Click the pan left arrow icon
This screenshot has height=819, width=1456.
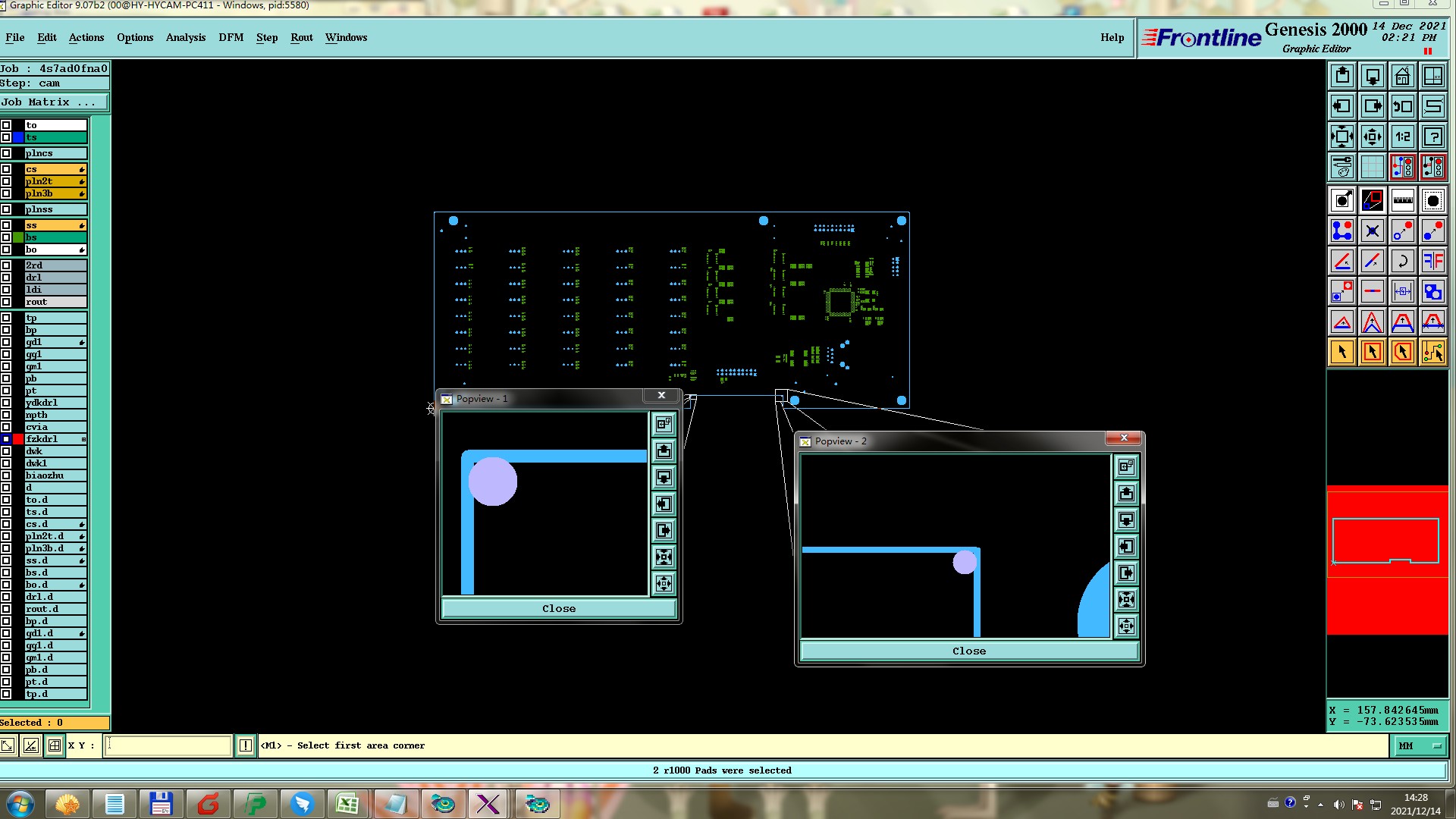coord(1341,106)
